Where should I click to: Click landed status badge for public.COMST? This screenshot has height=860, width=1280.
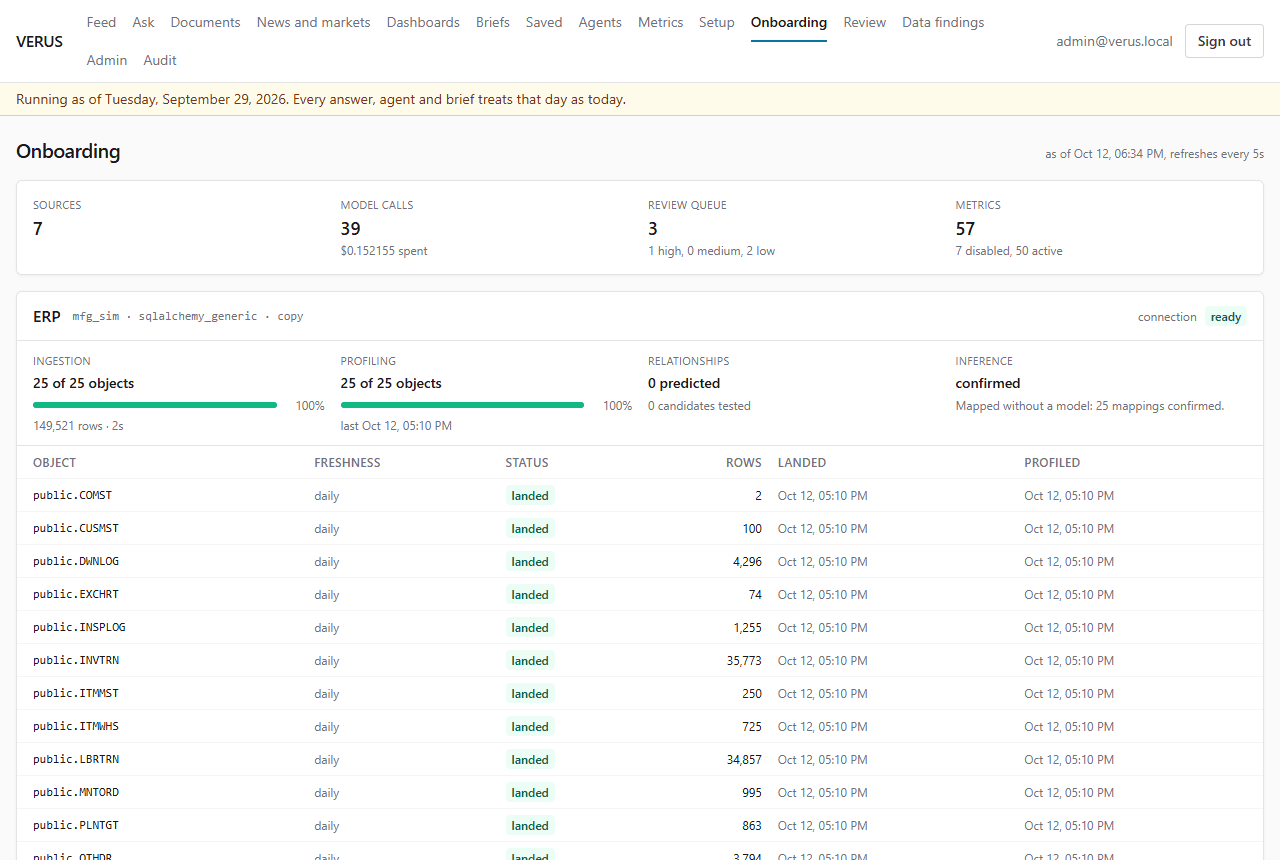coord(530,495)
